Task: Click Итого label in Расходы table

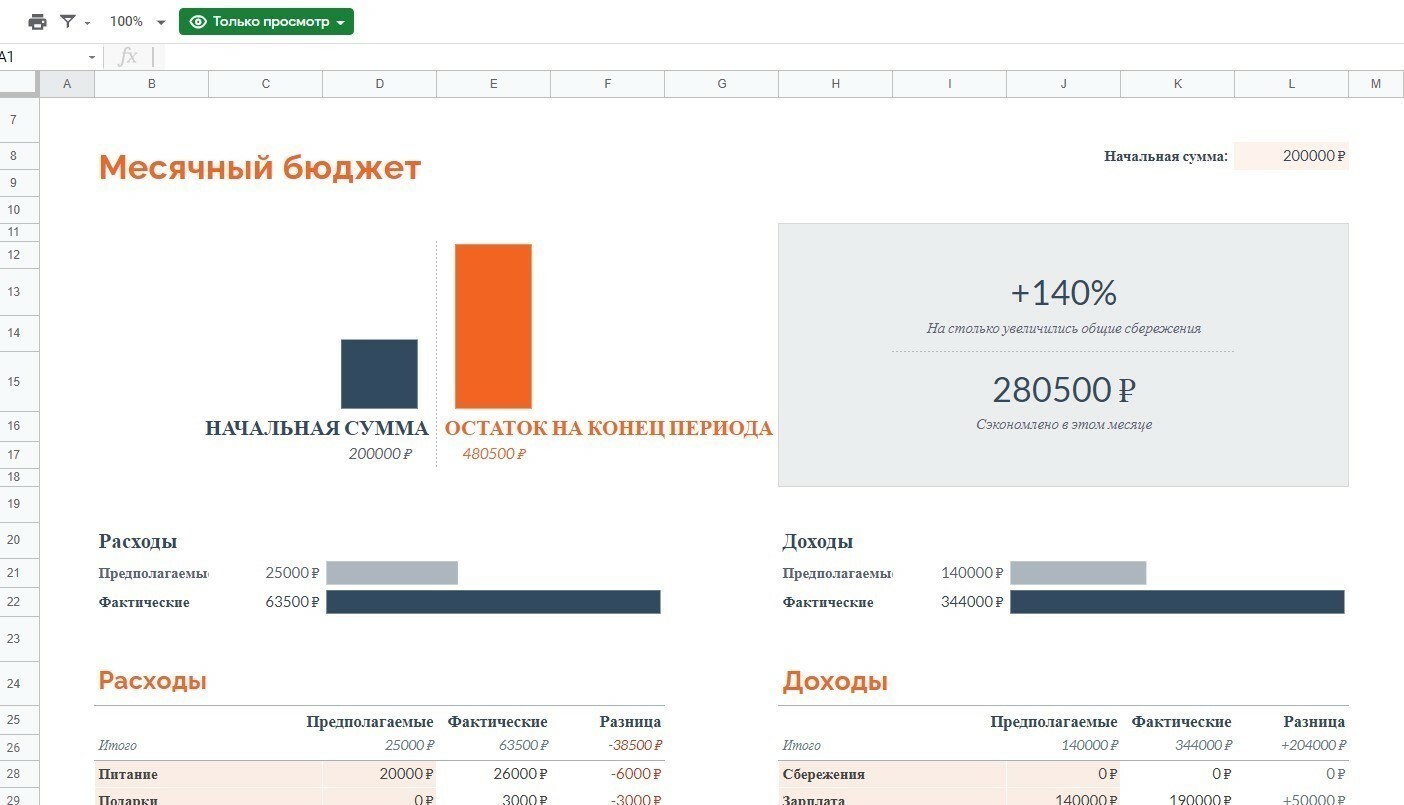Action: tap(117, 745)
